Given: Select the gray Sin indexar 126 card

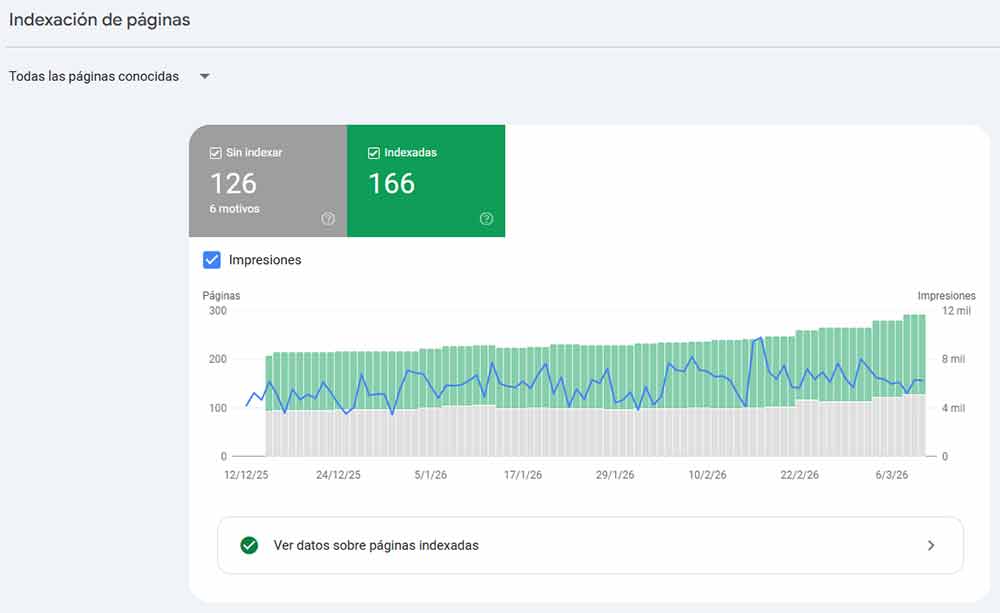Looking at the screenshot, I should click(x=267, y=181).
